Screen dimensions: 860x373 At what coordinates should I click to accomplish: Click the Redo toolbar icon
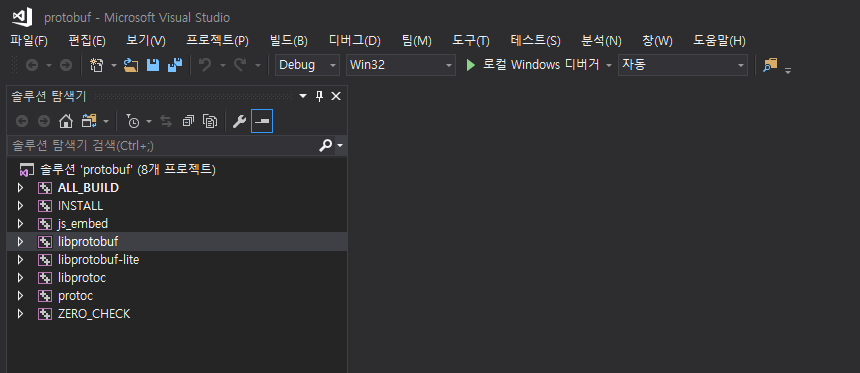[240, 65]
